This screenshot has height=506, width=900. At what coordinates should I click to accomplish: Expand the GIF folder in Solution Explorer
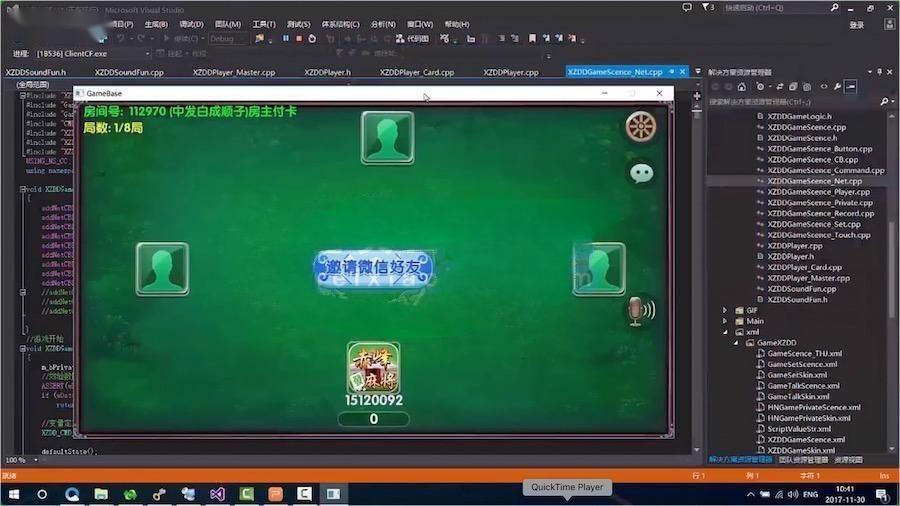point(725,310)
